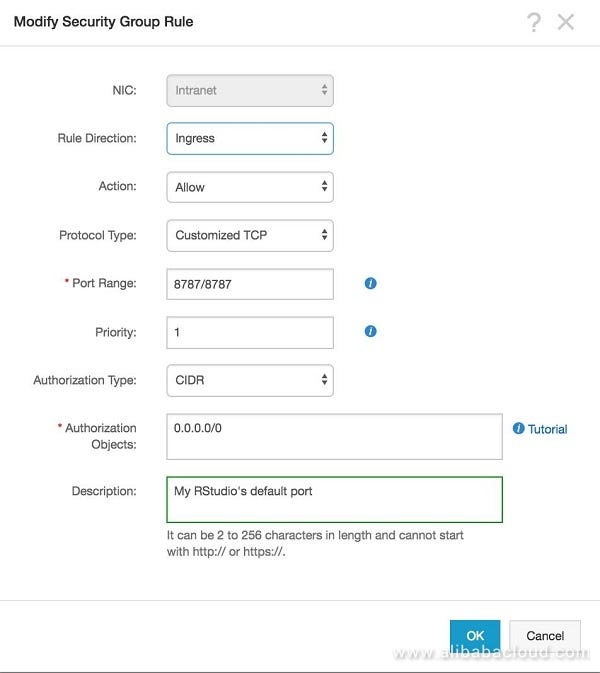The height and width of the screenshot is (673, 600).
Task: Click the Authorization Objects label text
Action: pyautogui.click(x=100, y=436)
